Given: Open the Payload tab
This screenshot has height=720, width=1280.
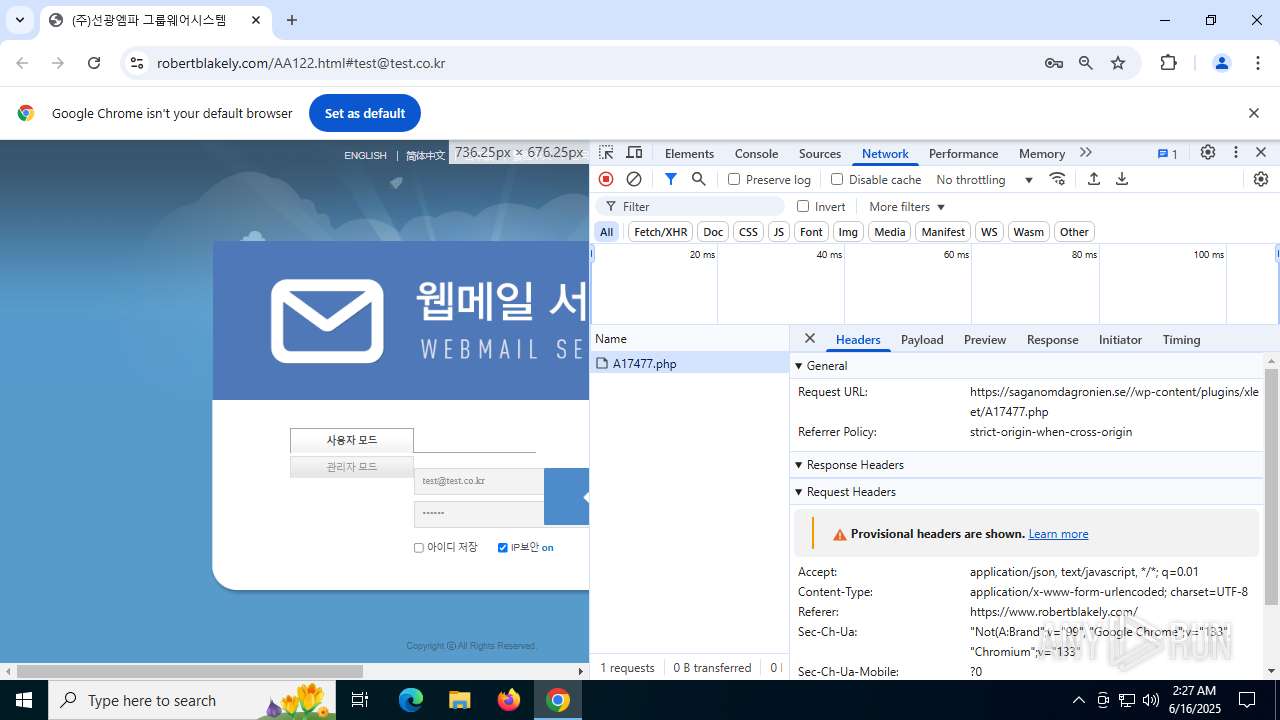Looking at the screenshot, I should click(922, 340).
